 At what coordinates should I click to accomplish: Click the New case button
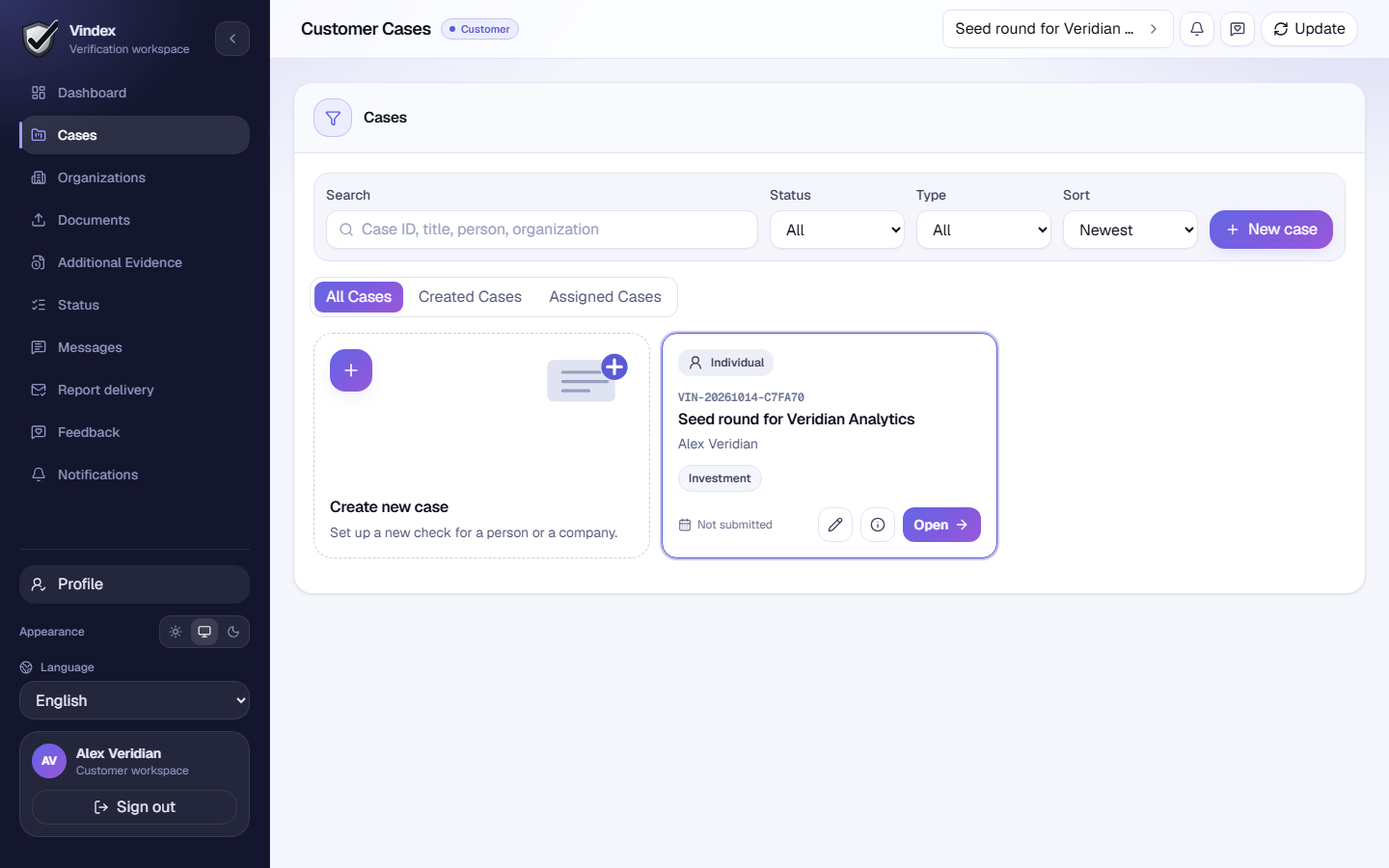[x=1271, y=230]
